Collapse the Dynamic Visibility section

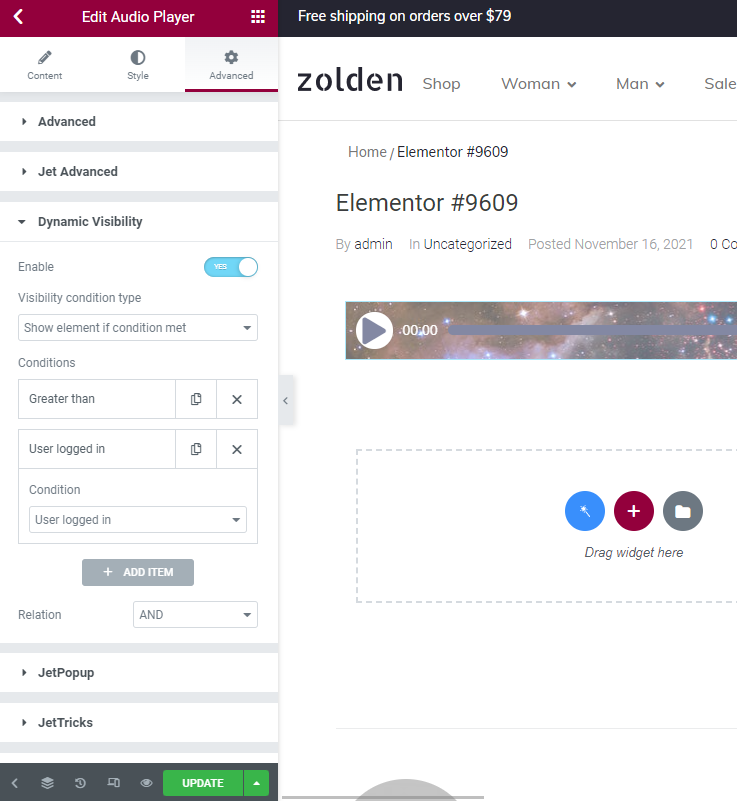(x=139, y=222)
